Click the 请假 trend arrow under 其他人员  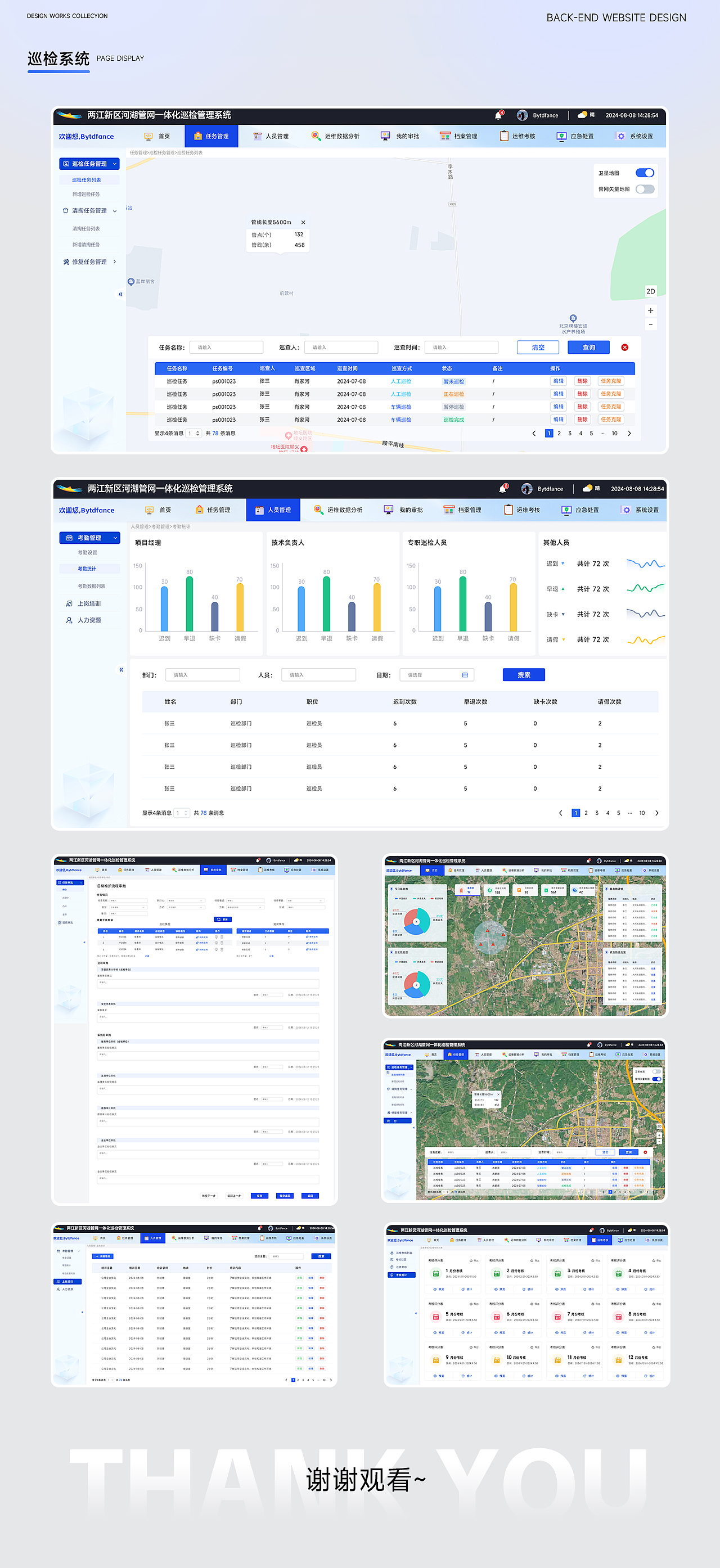[563, 639]
